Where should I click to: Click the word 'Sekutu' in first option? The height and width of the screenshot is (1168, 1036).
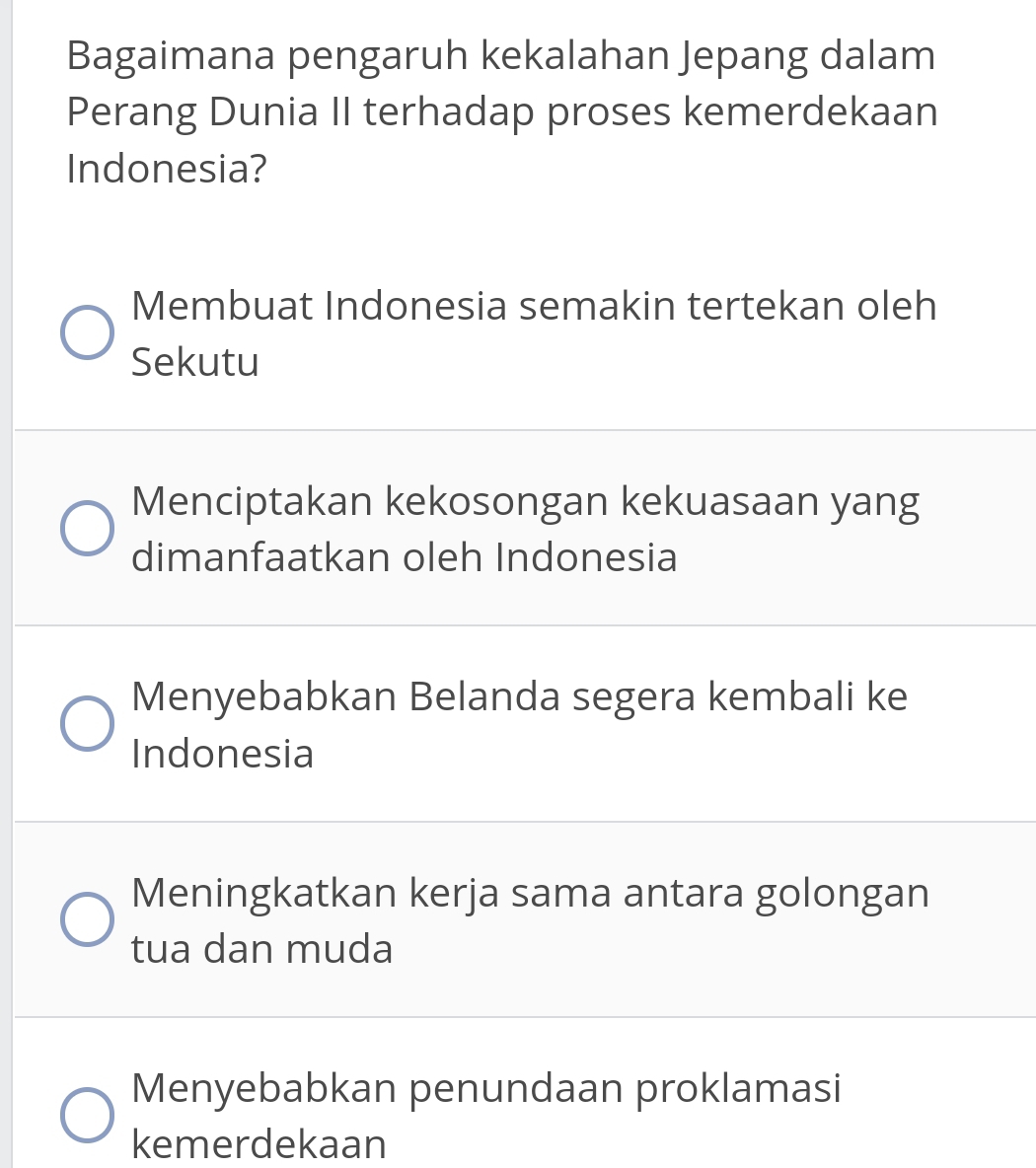pos(195,363)
